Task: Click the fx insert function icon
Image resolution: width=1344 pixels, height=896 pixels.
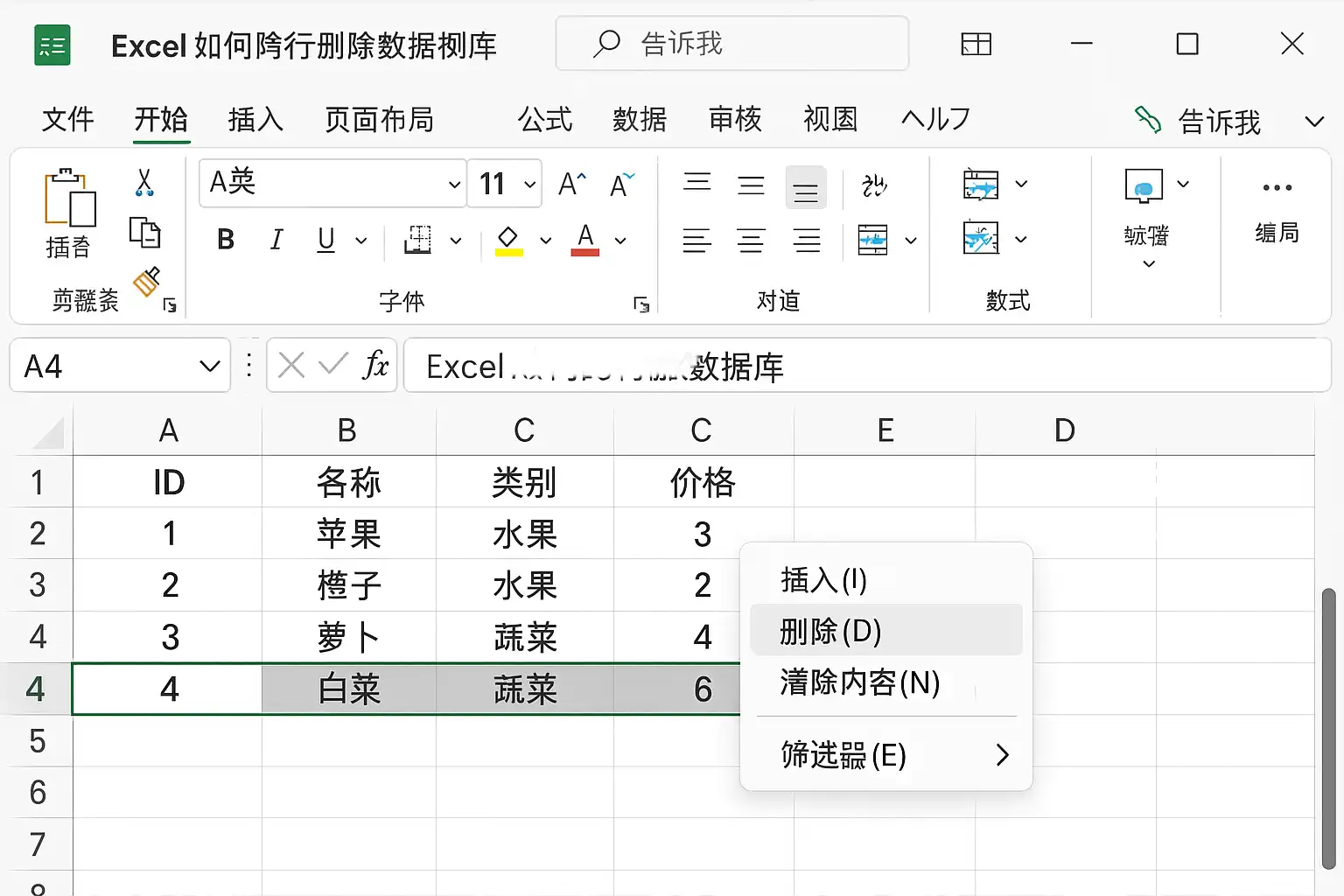Action: point(375,364)
